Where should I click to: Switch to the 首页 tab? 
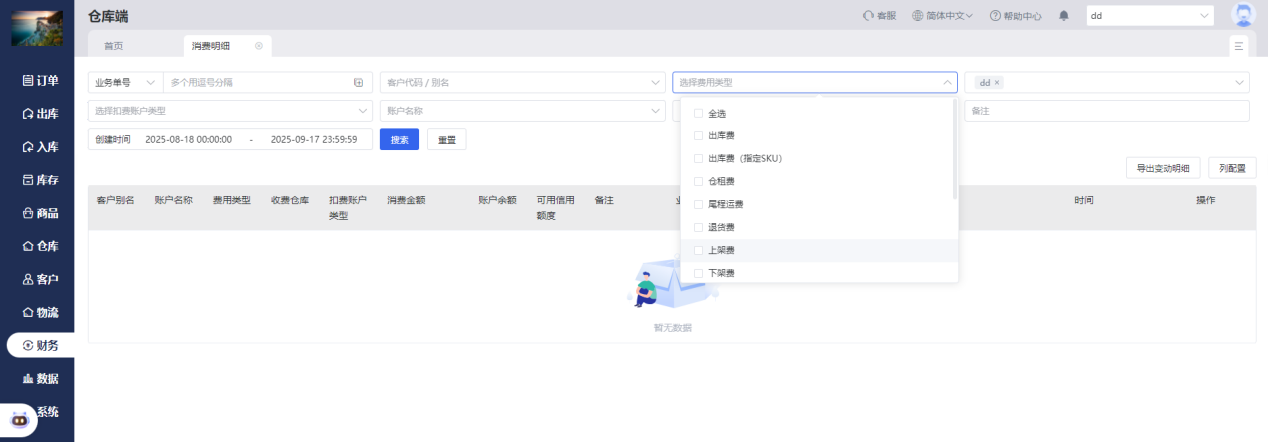point(114,46)
